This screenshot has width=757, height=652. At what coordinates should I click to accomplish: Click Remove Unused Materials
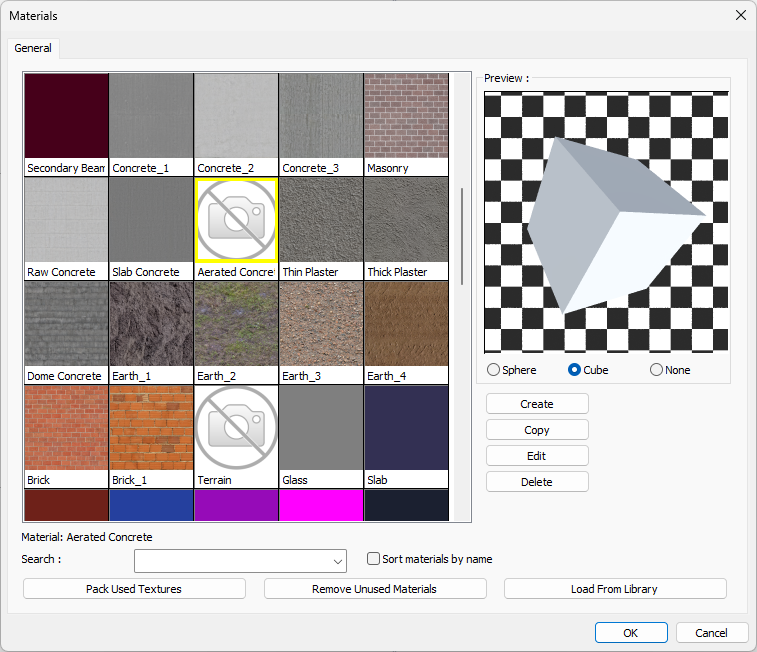point(374,589)
